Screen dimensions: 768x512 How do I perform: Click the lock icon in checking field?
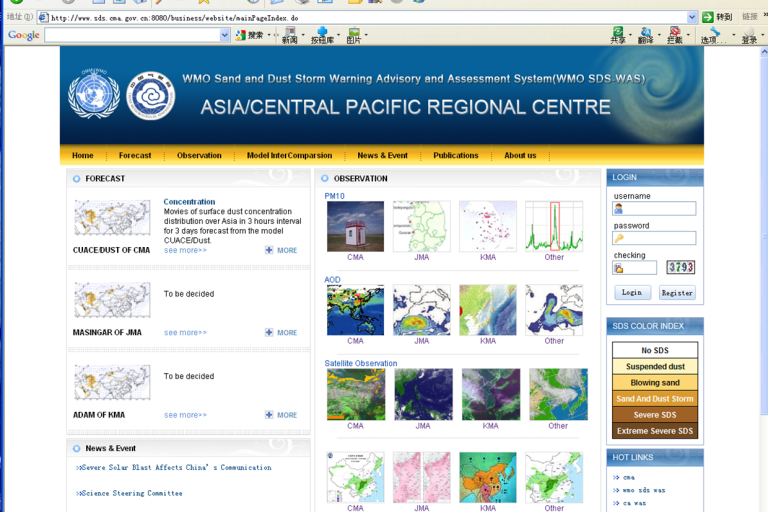619,268
